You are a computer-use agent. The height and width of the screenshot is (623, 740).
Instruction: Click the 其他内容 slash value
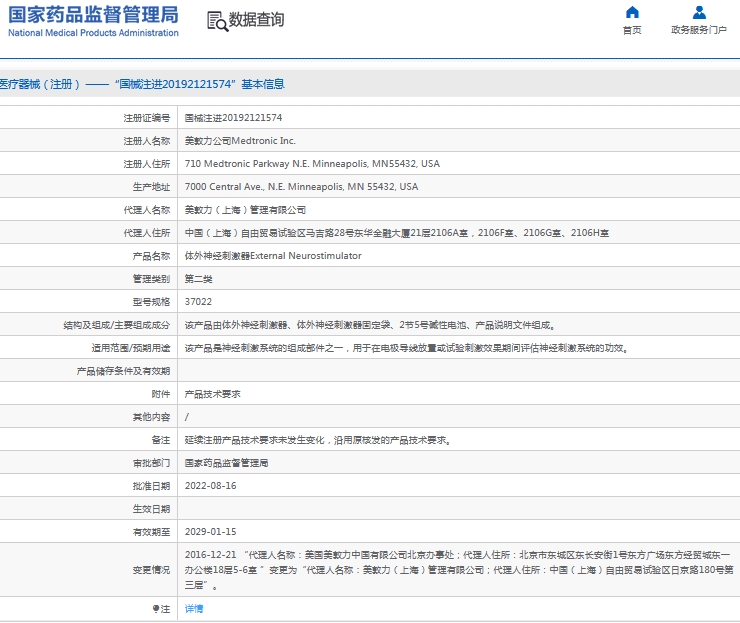pos(187,417)
